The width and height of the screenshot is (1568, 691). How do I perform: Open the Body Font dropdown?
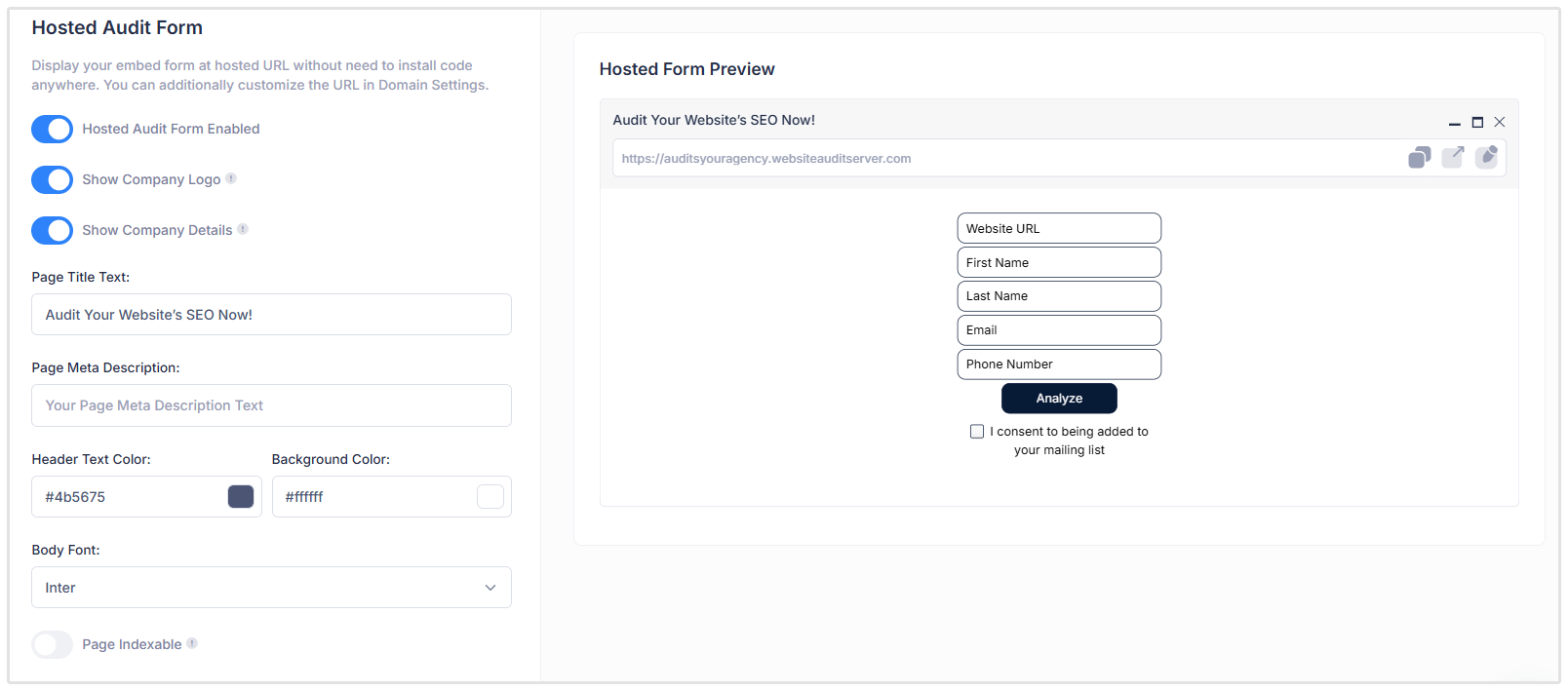click(x=271, y=587)
